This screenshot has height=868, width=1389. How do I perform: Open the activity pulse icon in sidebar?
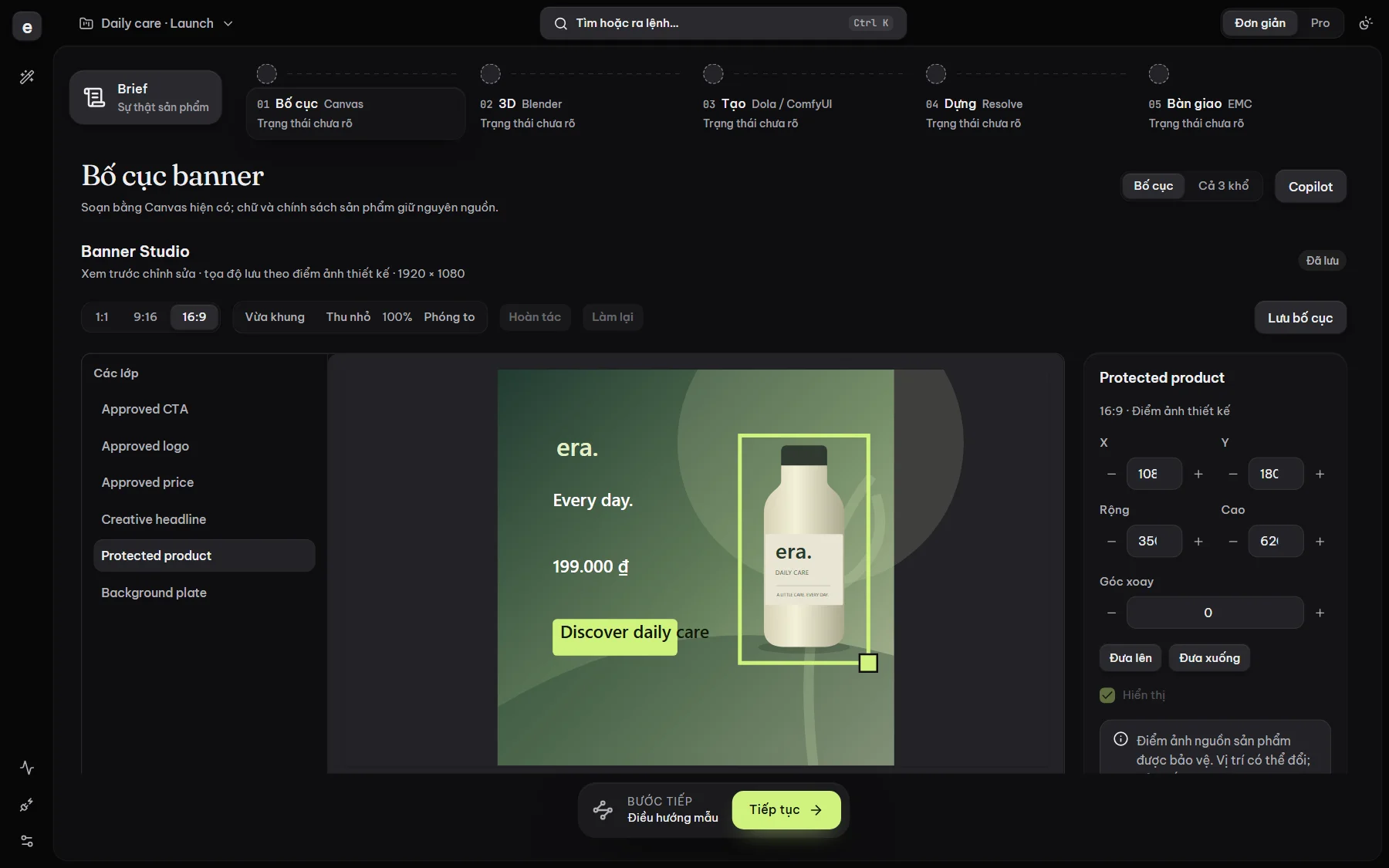tap(27, 768)
